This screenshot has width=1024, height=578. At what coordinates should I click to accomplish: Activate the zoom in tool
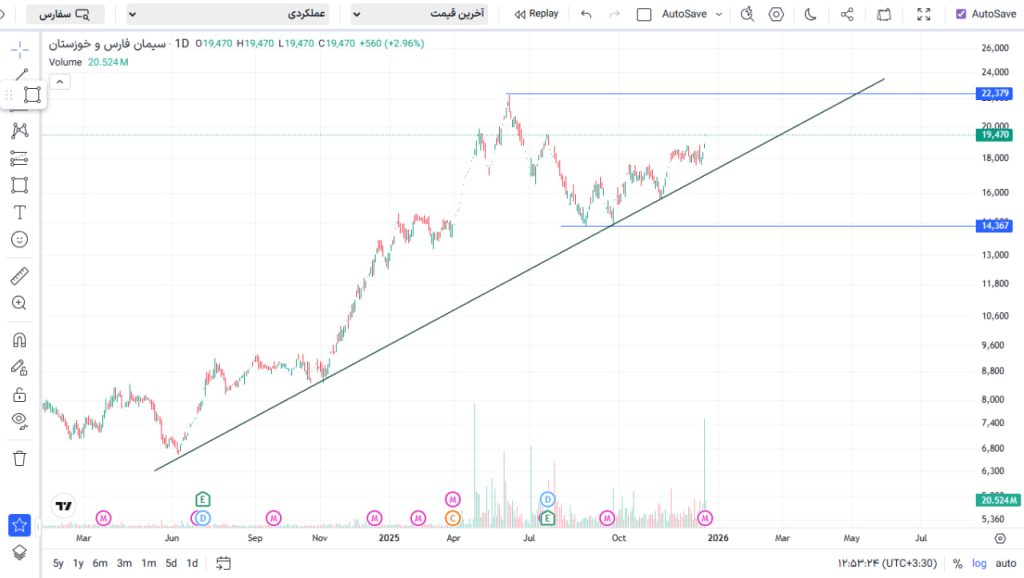click(19, 303)
